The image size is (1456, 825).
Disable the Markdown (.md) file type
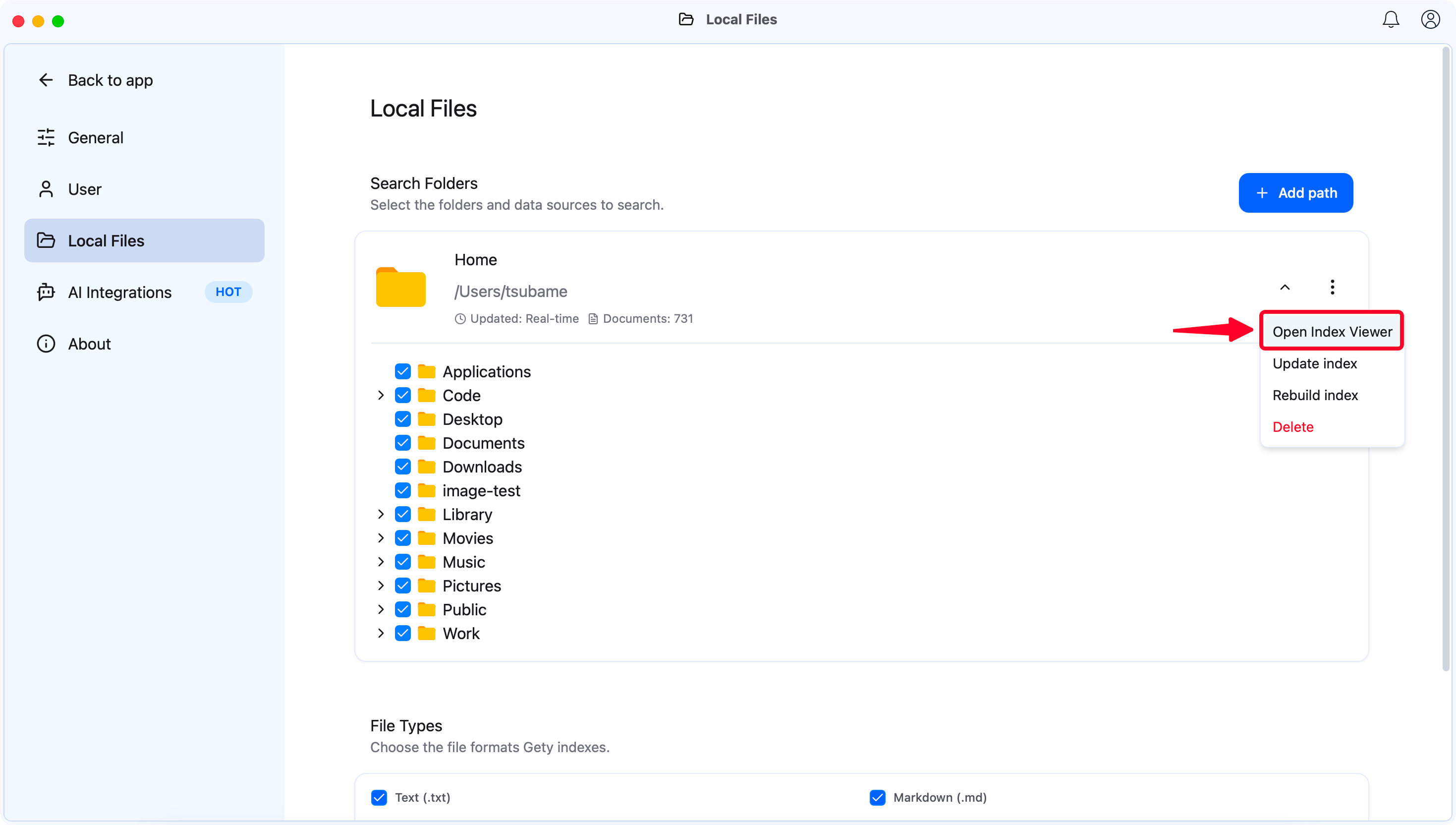click(x=877, y=797)
